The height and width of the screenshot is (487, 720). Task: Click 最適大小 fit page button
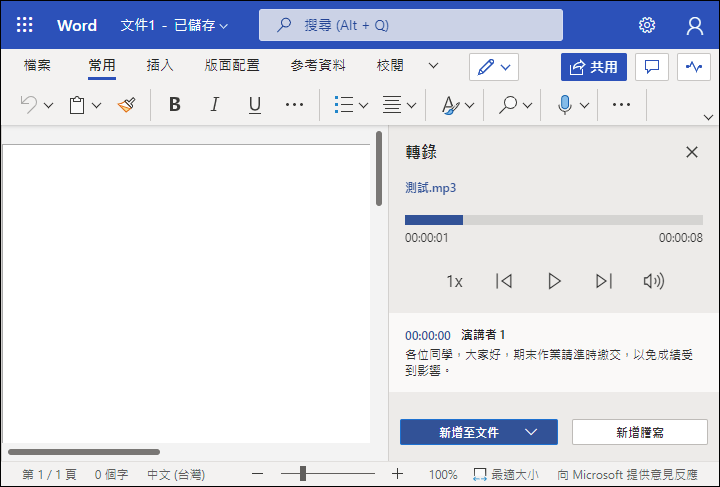tap(506, 474)
